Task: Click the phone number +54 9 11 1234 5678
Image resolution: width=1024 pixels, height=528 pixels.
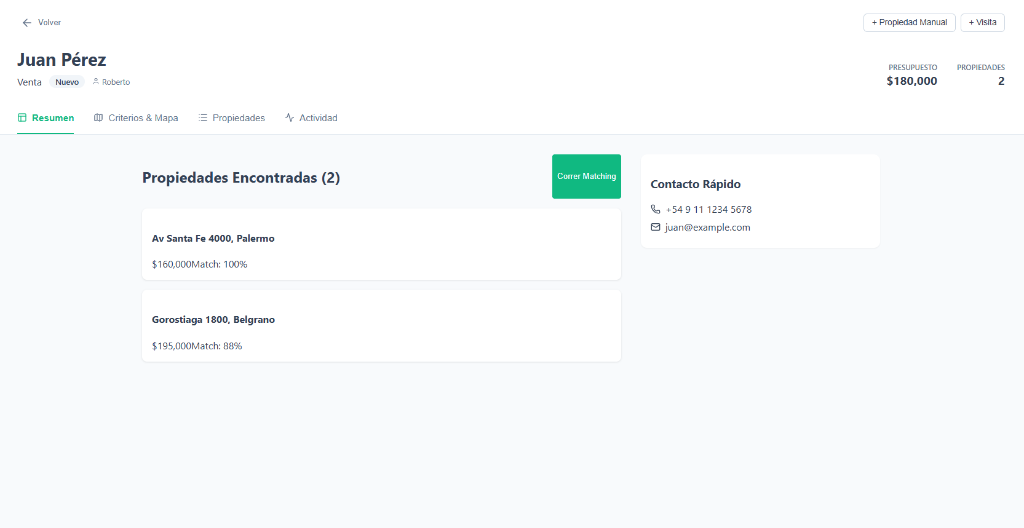Action: [x=708, y=210]
